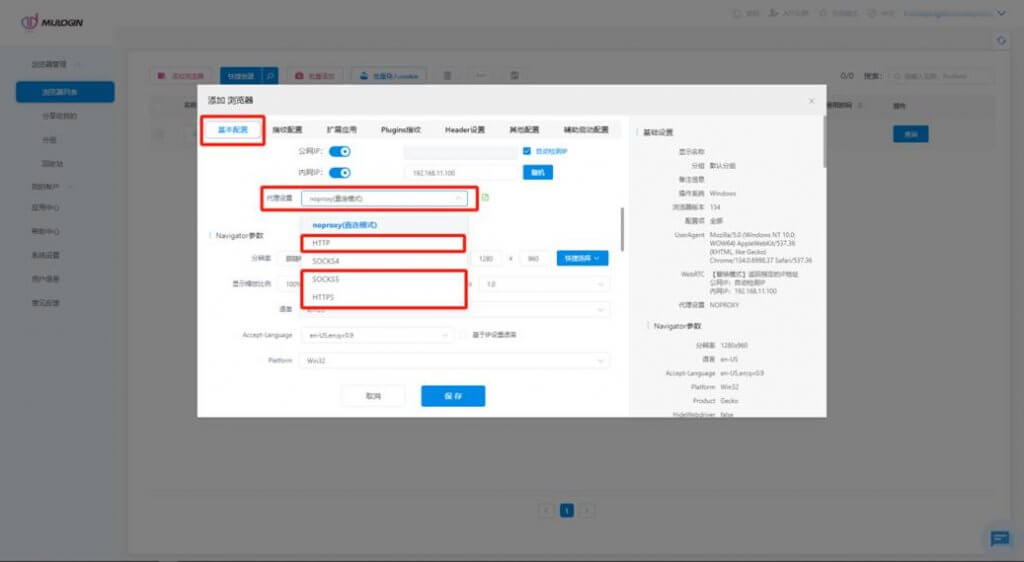Click the ellipsis more-options toolbar icon
This screenshot has width=1024, height=562.
pyautogui.click(x=481, y=75)
